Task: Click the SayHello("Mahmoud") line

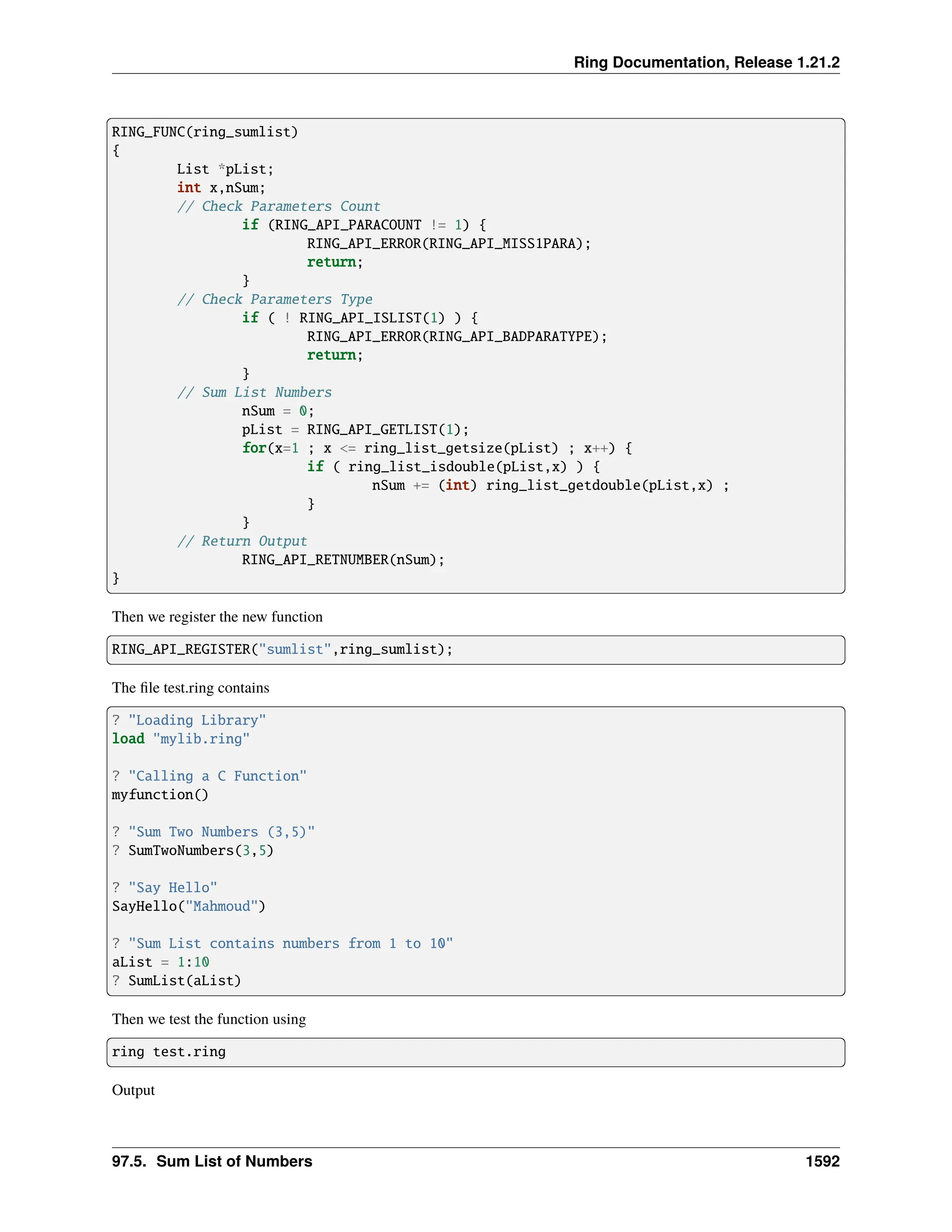Action: 188,907
